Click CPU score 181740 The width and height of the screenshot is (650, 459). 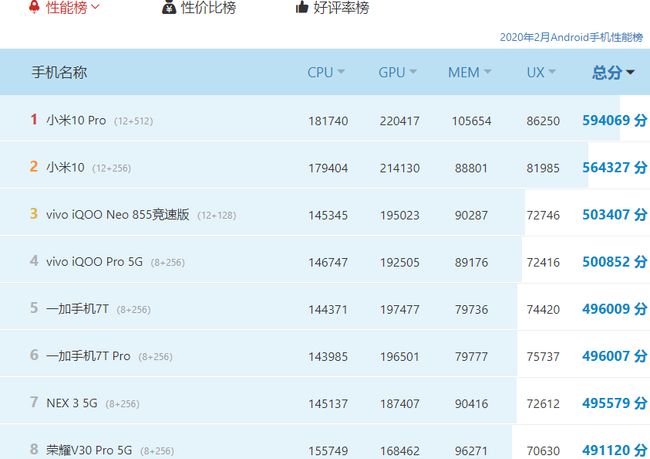(328, 121)
